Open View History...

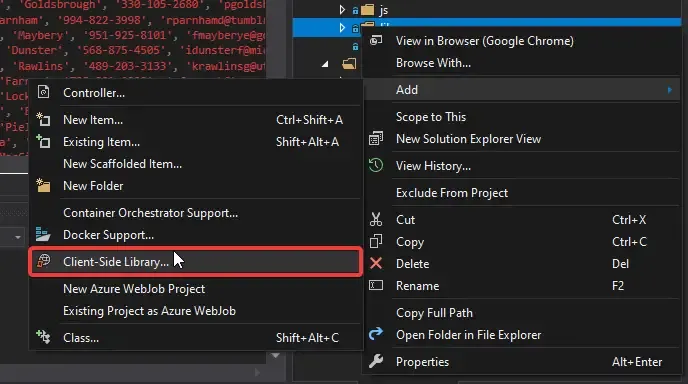coord(522,166)
